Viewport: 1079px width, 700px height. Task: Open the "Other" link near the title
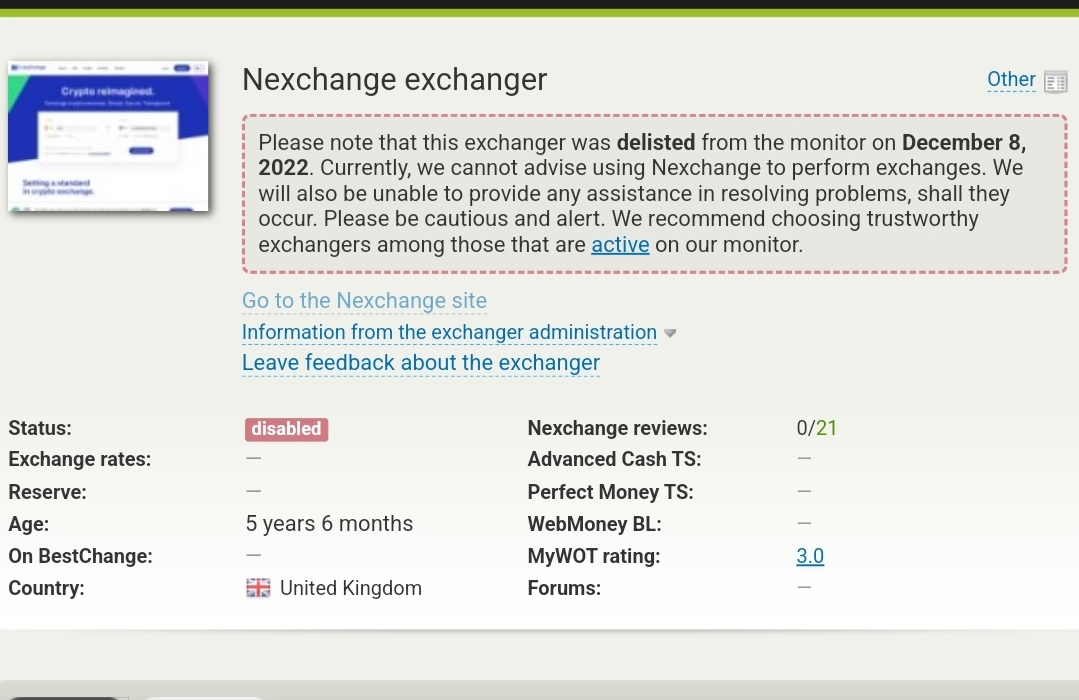1011,80
